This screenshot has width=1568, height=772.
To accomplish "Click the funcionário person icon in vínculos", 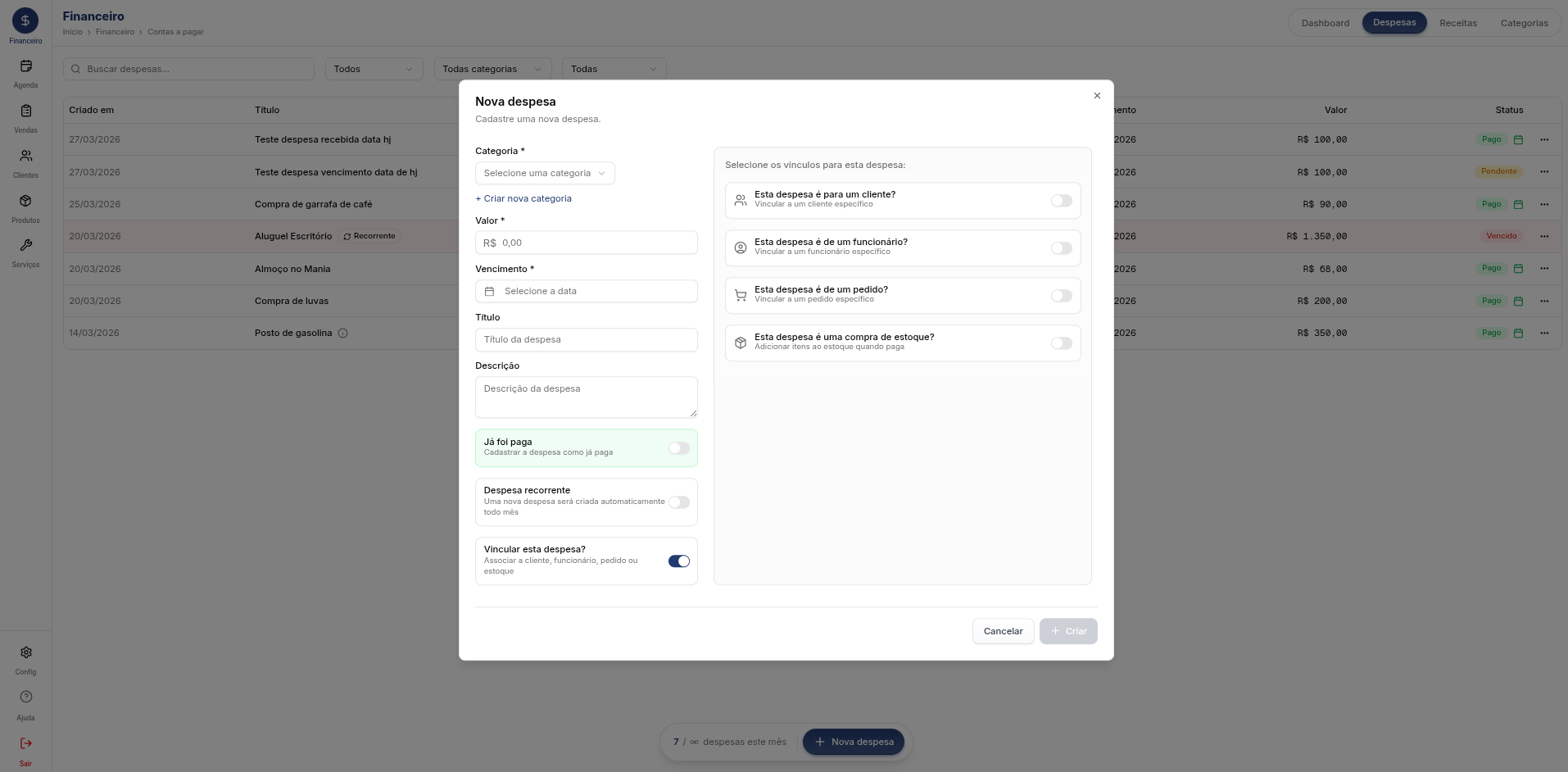I will (741, 247).
